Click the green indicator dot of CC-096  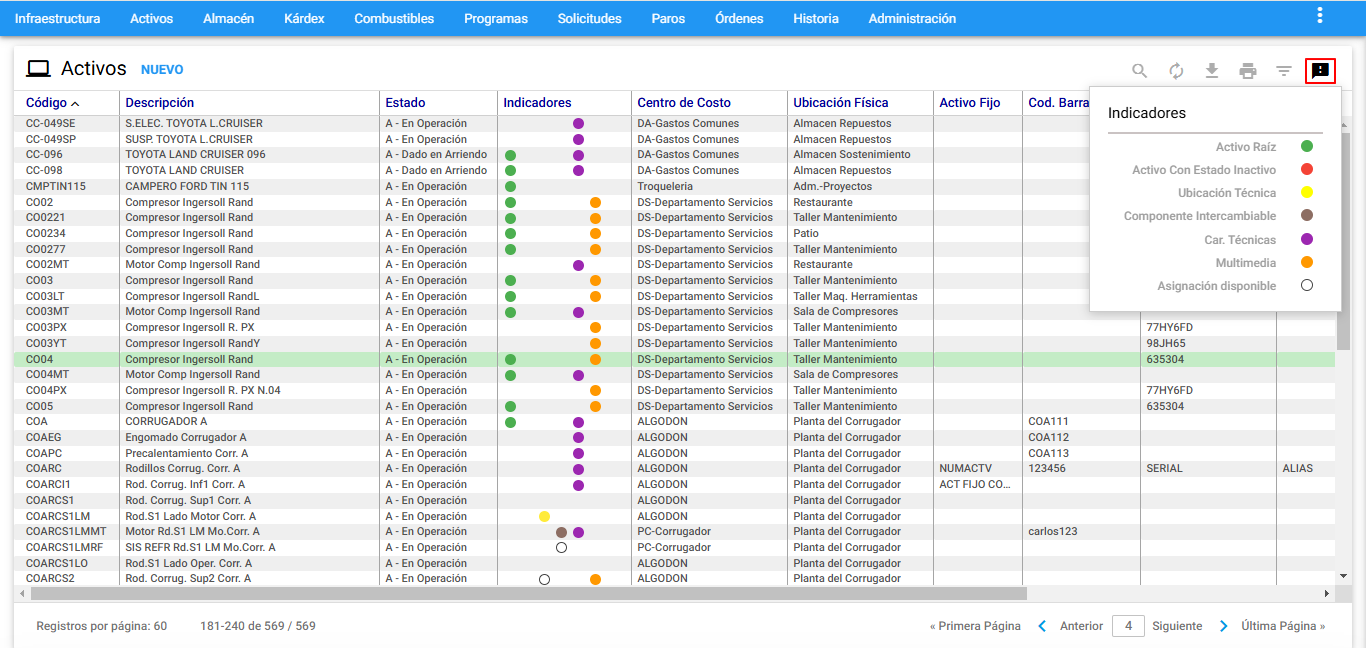tap(510, 155)
